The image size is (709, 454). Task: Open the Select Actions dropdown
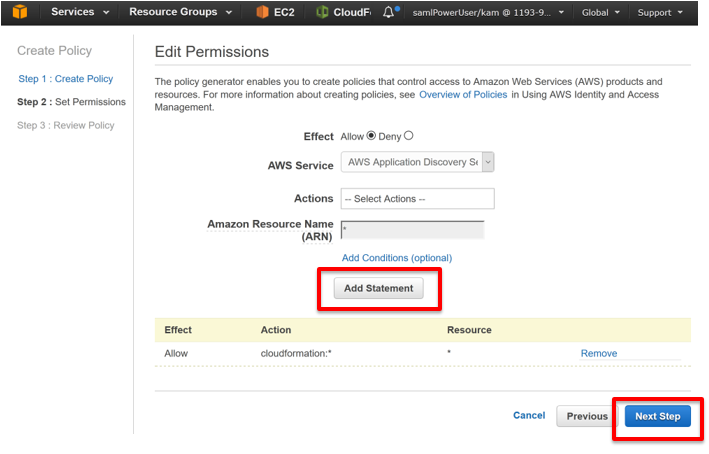click(x=417, y=199)
